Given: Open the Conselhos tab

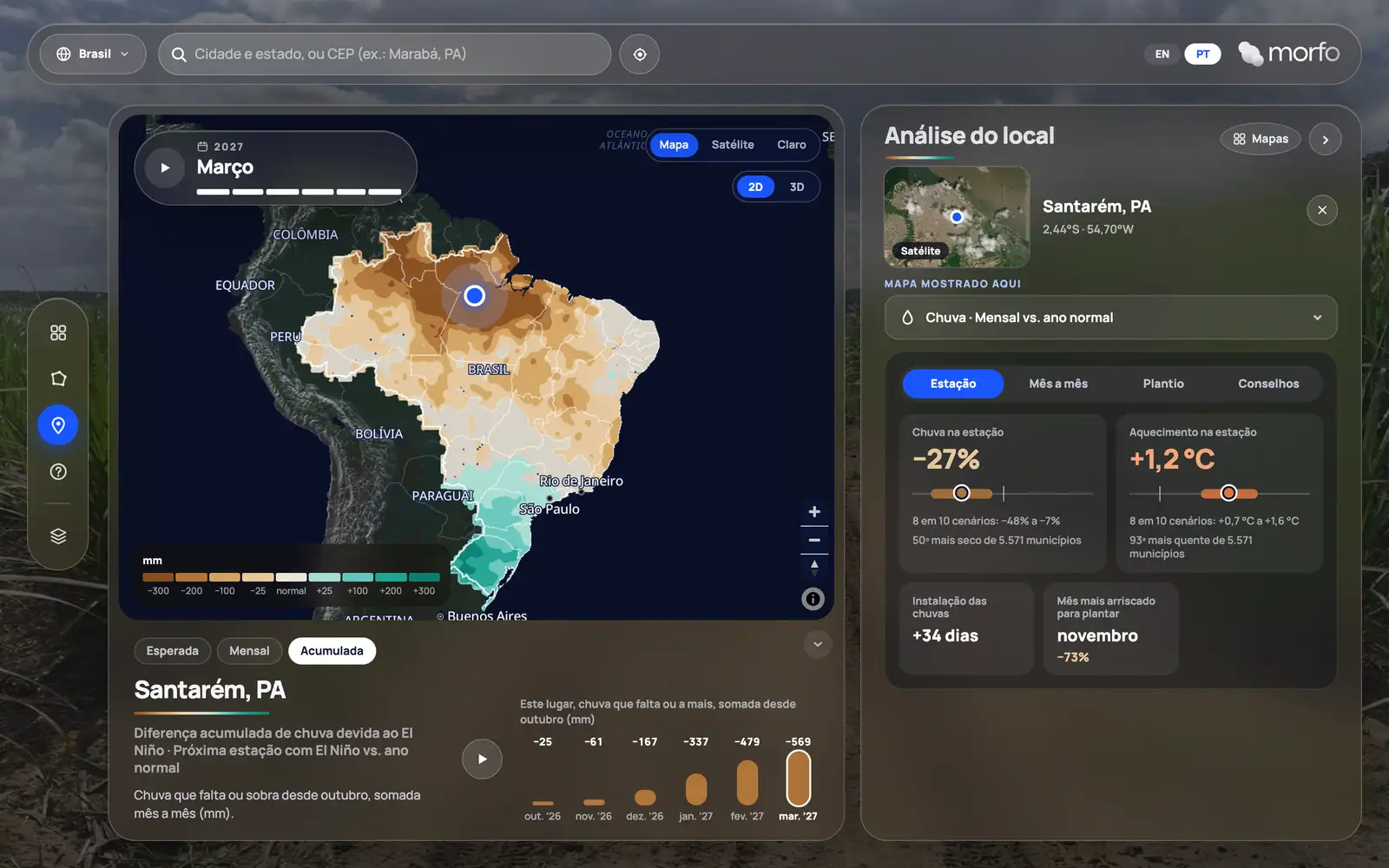Looking at the screenshot, I should tap(1268, 384).
